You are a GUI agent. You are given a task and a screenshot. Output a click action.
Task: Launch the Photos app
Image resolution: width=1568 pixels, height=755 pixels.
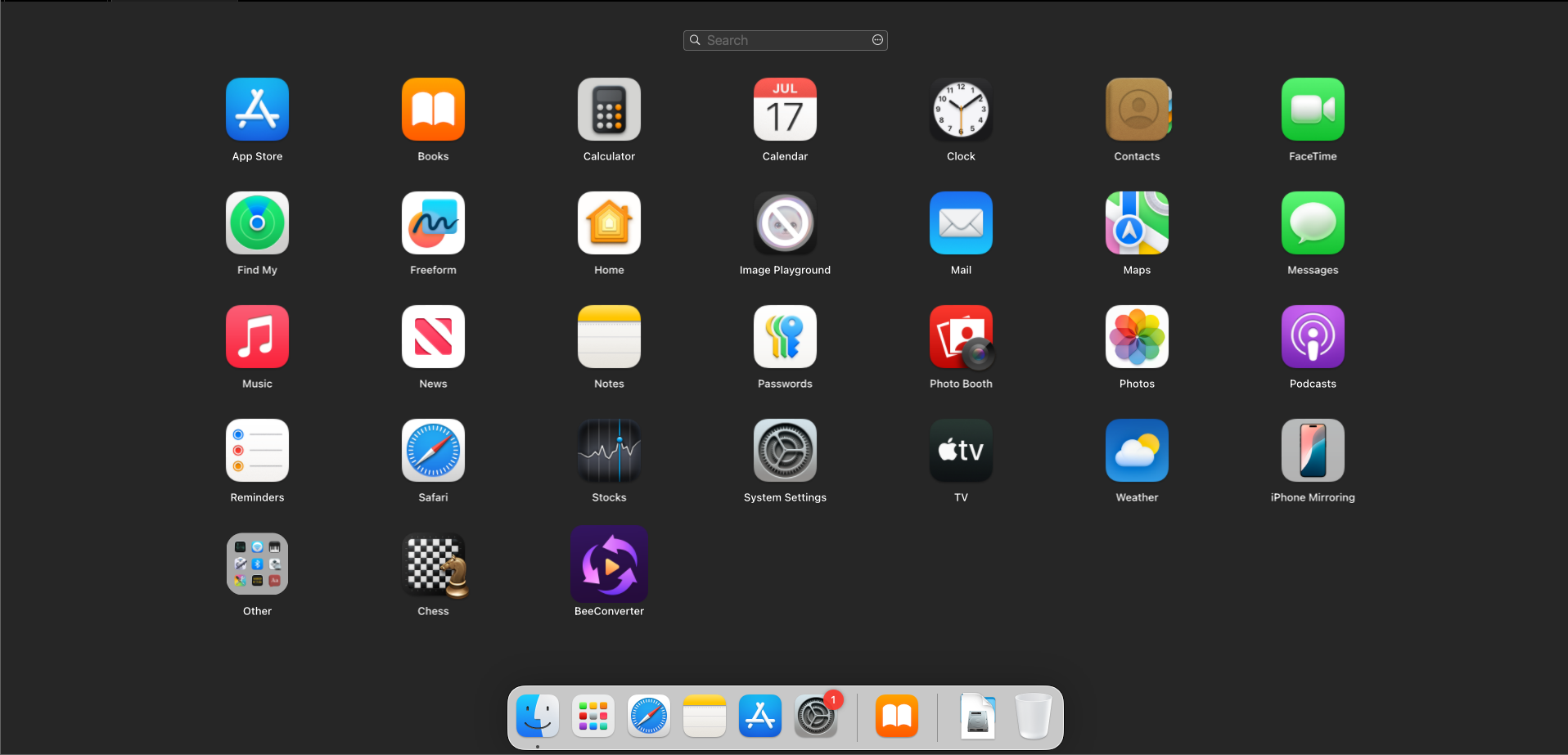tap(1137, 337)
